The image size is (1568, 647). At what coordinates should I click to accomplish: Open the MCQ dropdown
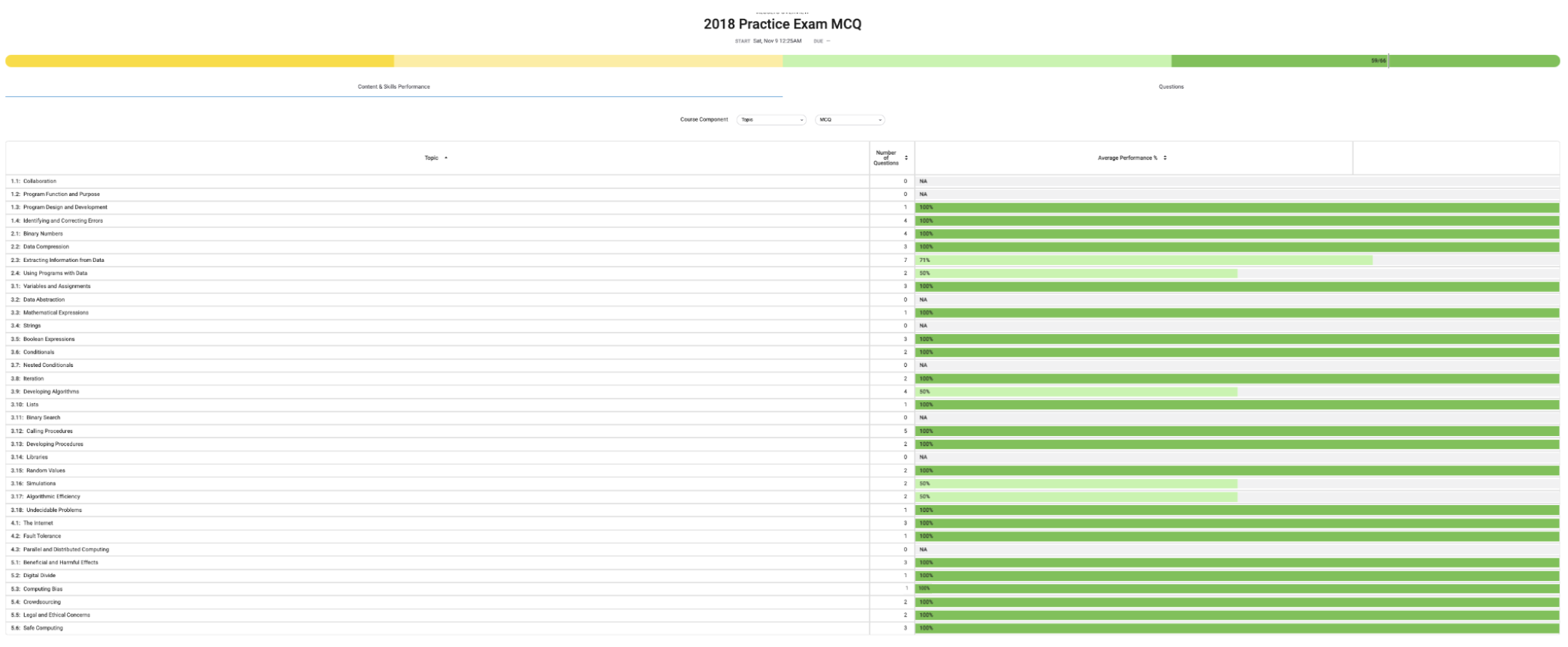(x=850, y=120)
